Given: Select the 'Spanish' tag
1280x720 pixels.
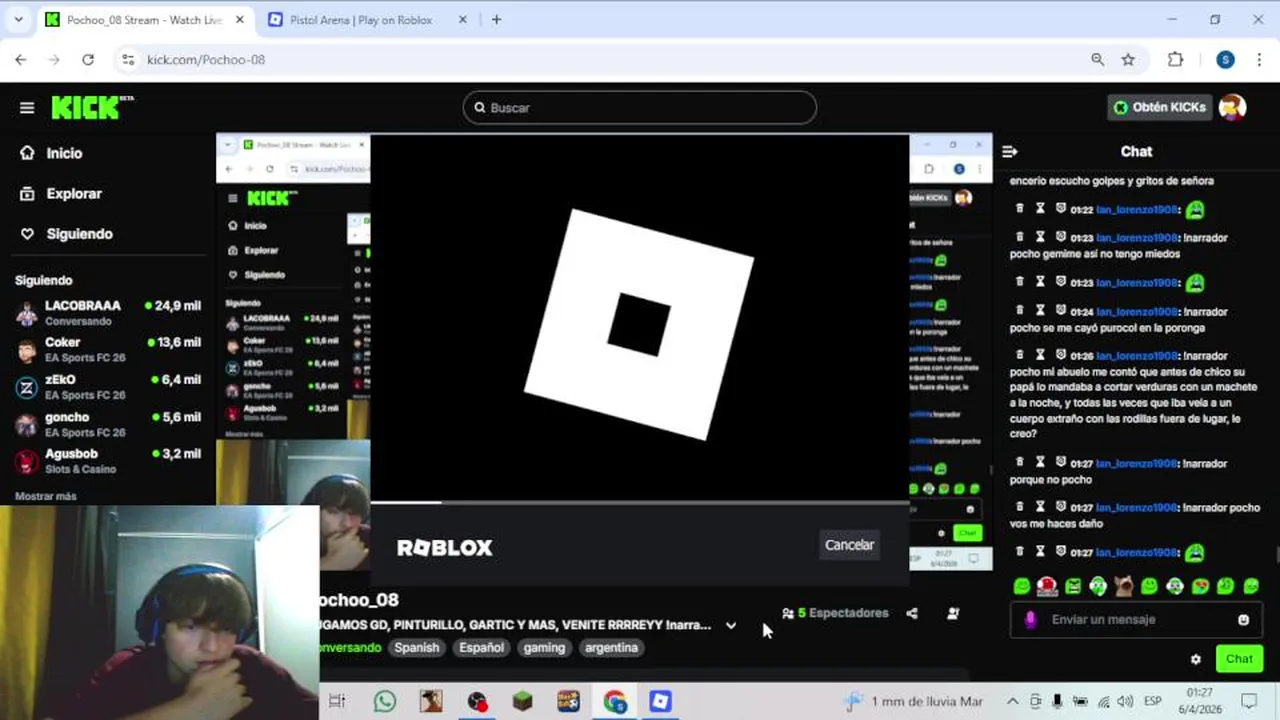Looking at the screenshot, I should tap(416, 648).
